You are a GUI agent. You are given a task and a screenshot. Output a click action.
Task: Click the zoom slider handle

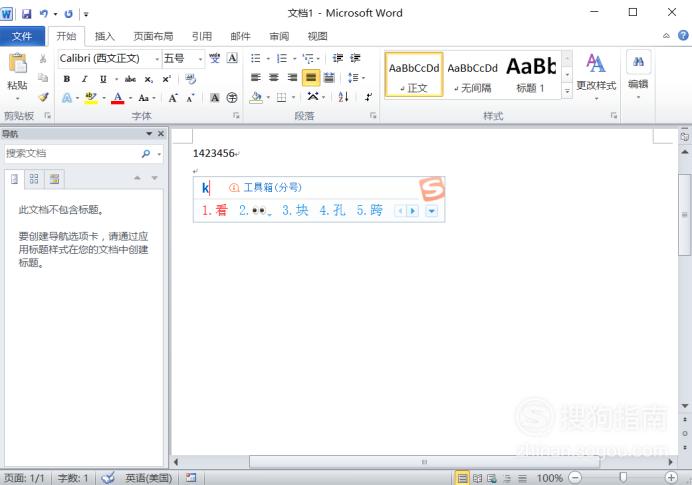[x=623, y=477]
